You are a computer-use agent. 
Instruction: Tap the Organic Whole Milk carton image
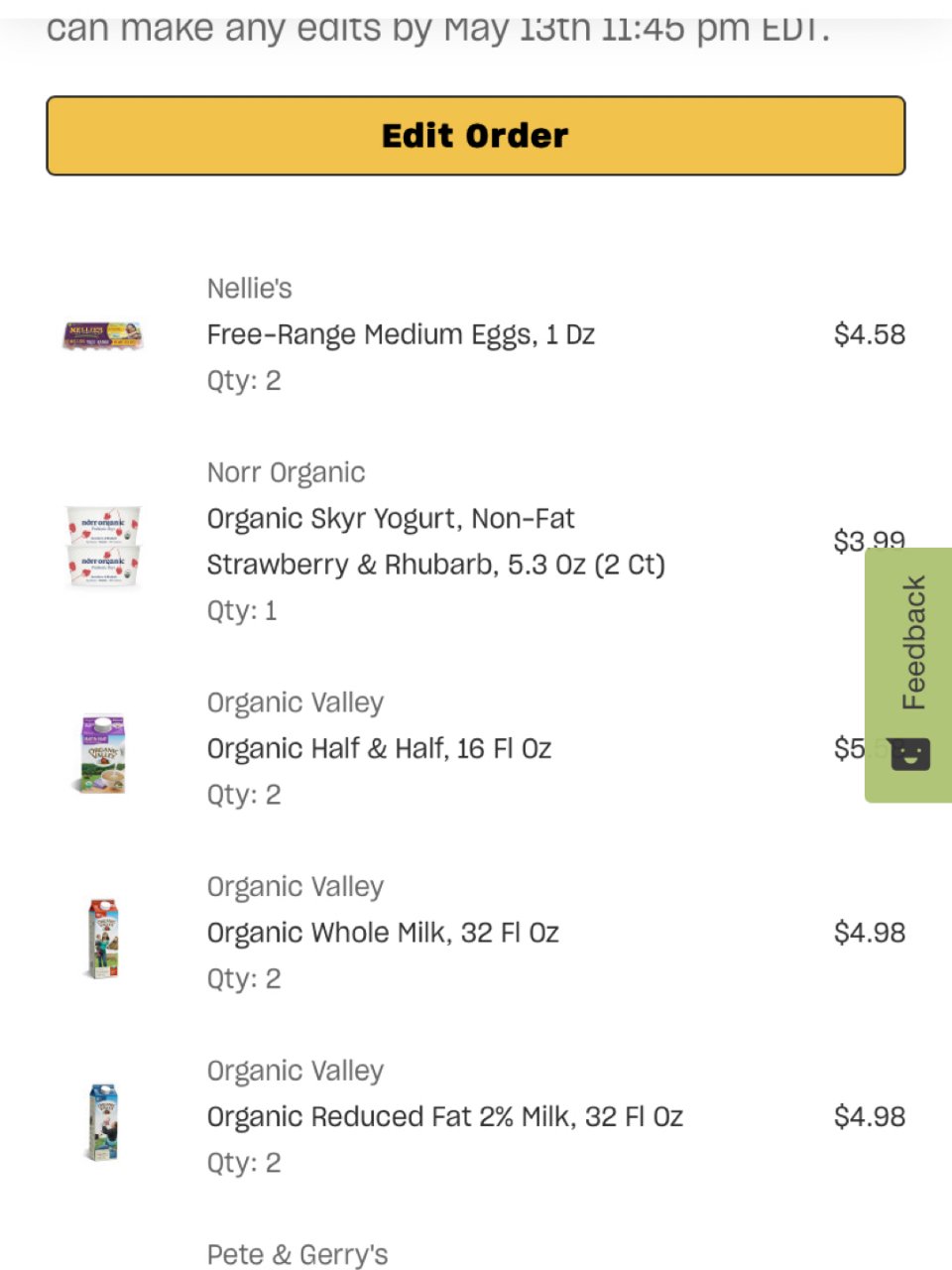tap(103, 938)
